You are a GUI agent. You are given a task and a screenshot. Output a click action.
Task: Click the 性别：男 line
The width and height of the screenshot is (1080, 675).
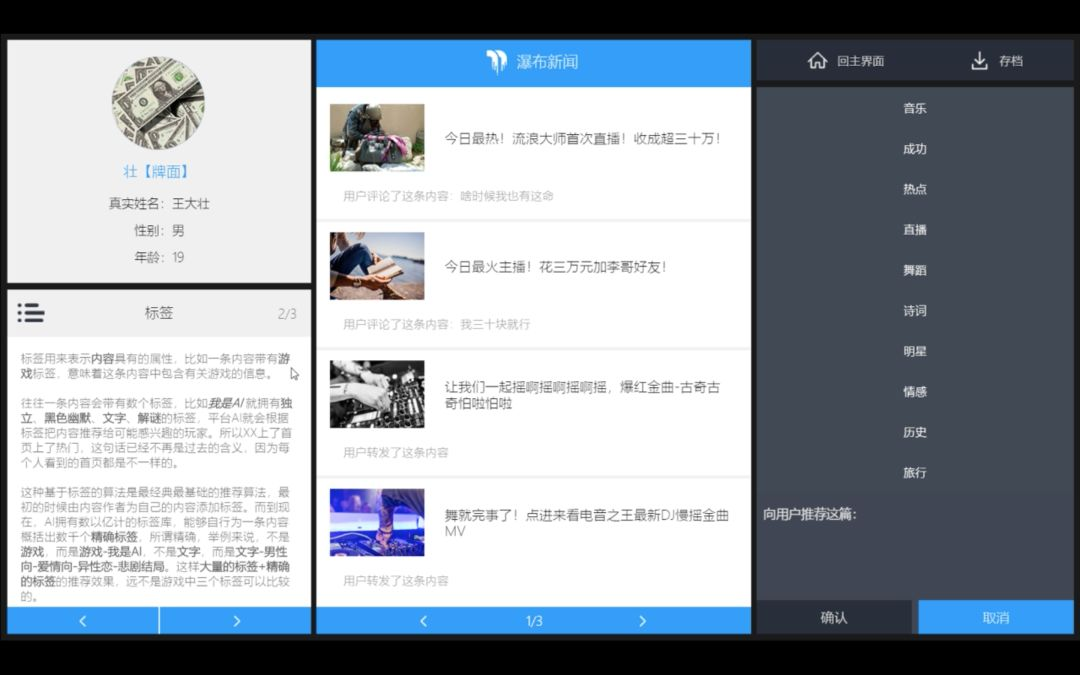point(159,230)
